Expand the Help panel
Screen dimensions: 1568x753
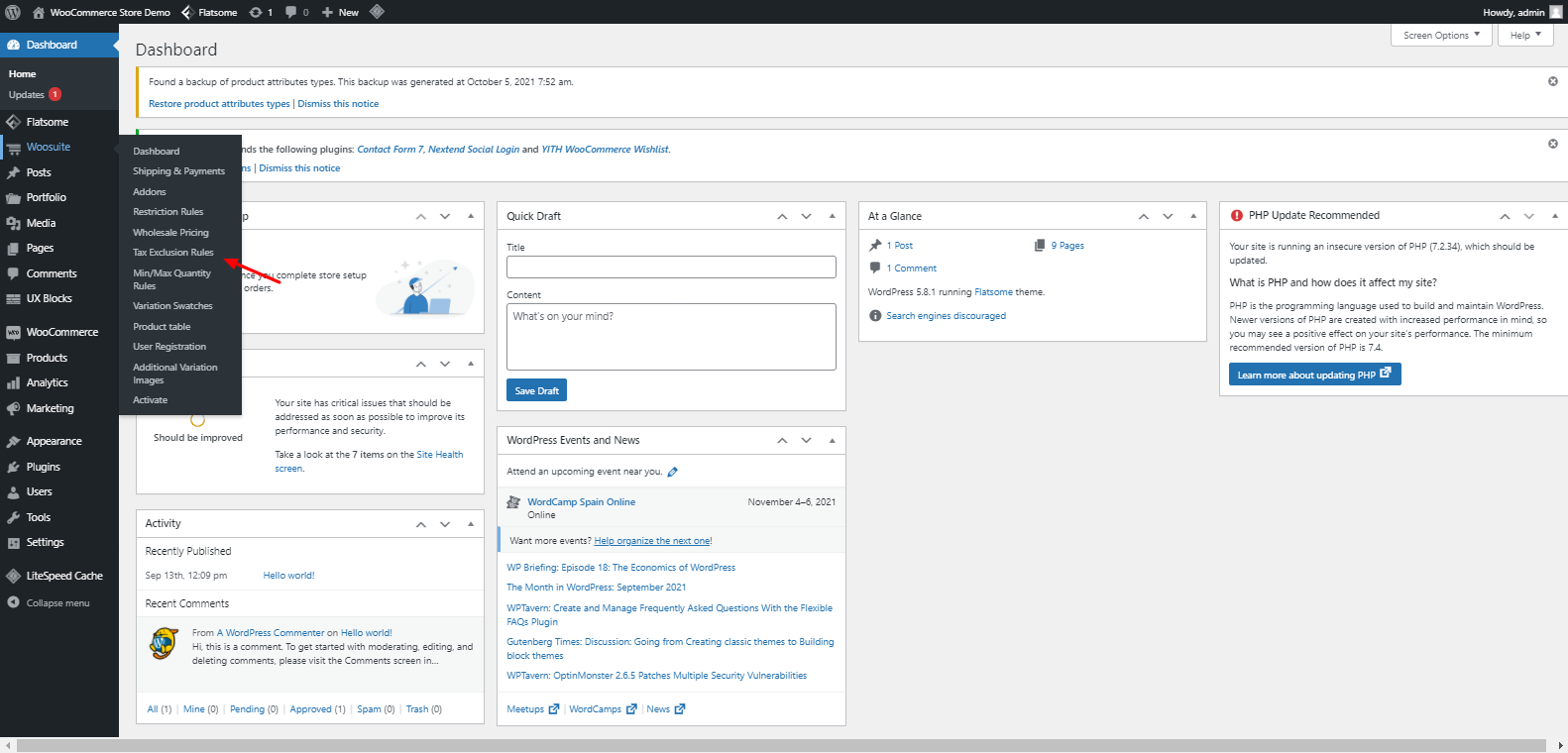tap(1525, 35)
